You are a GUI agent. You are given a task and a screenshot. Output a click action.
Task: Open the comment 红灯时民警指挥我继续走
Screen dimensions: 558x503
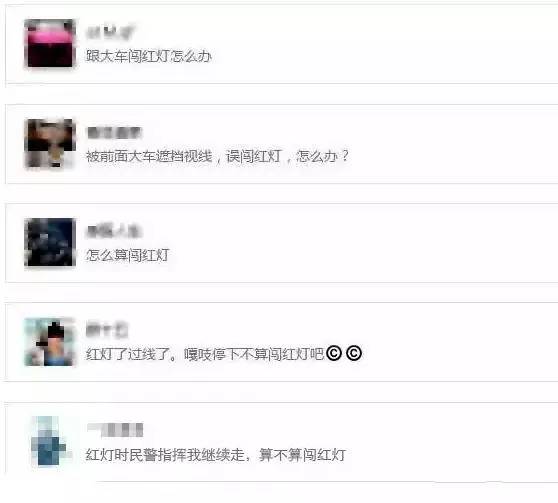pos(165,455)
